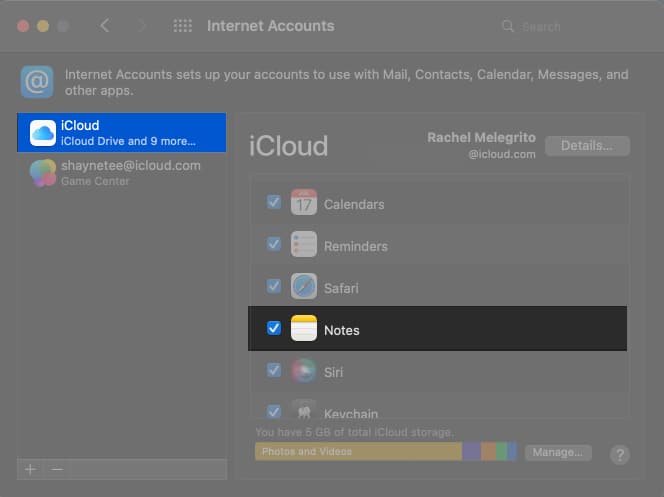
Task: Toggle the Keychain checkbox
Action: [x=274, y=411]
